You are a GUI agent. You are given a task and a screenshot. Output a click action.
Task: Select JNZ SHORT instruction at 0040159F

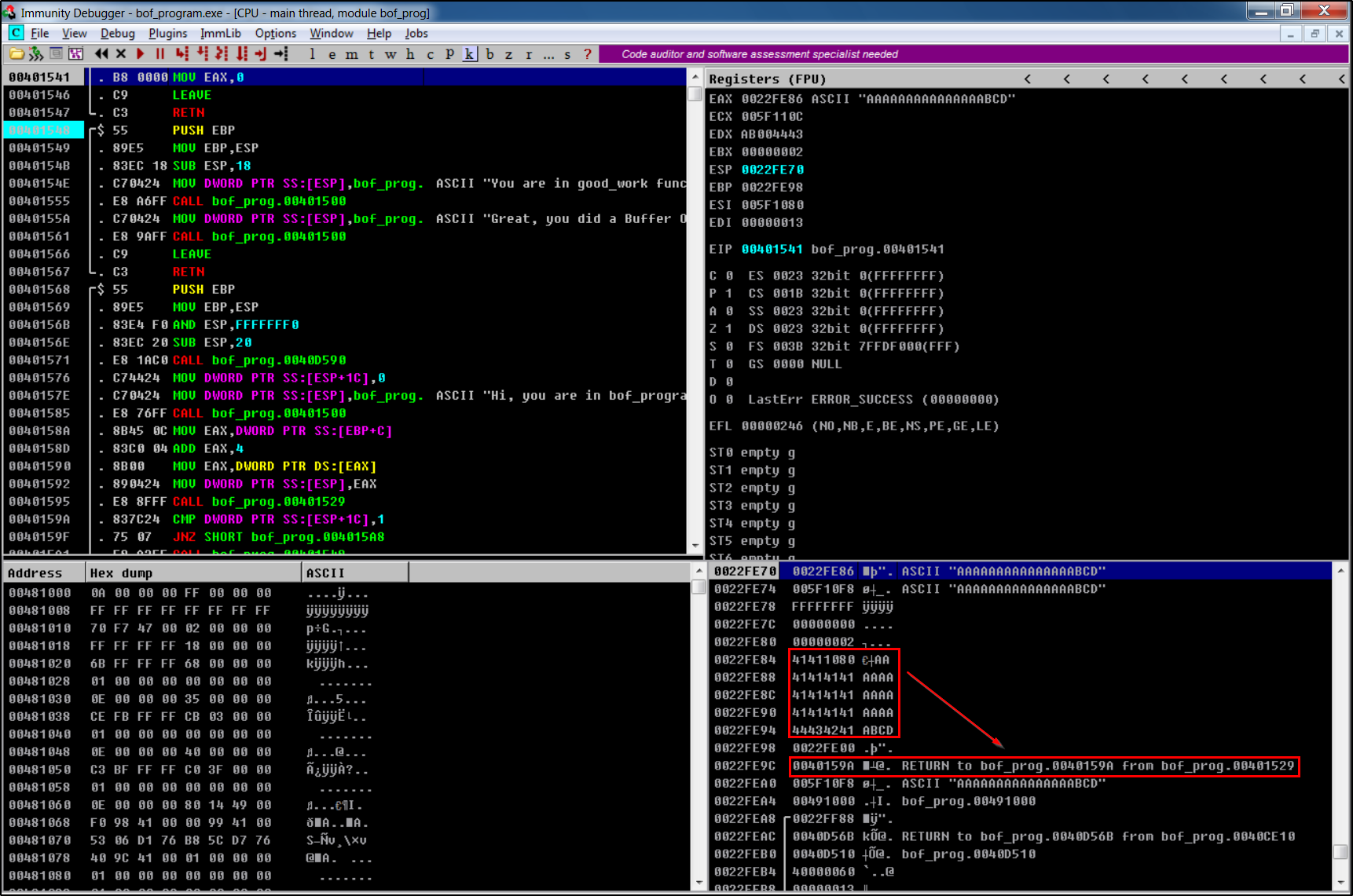coord(279,537)
